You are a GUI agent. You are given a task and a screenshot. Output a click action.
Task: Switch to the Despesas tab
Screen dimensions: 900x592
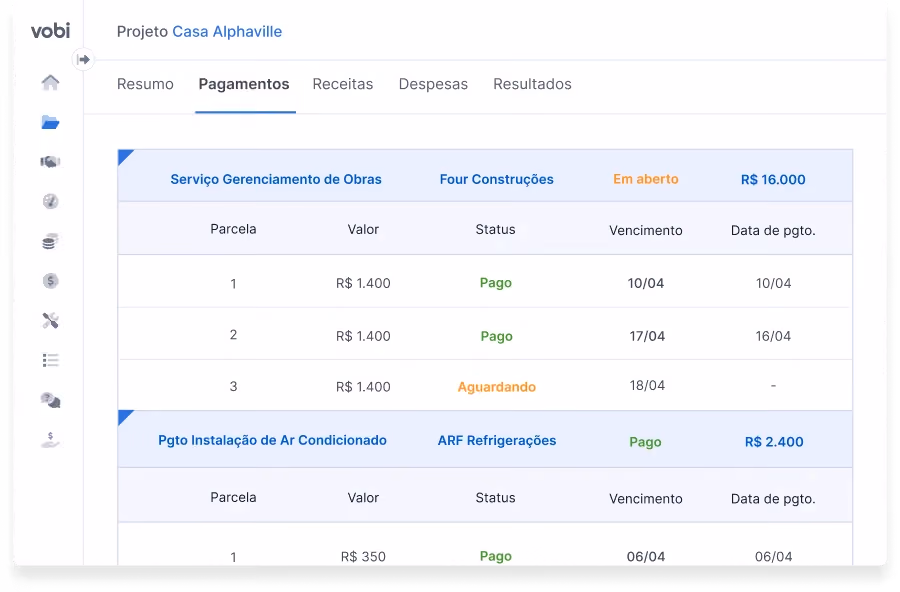[x=433, y=84]
